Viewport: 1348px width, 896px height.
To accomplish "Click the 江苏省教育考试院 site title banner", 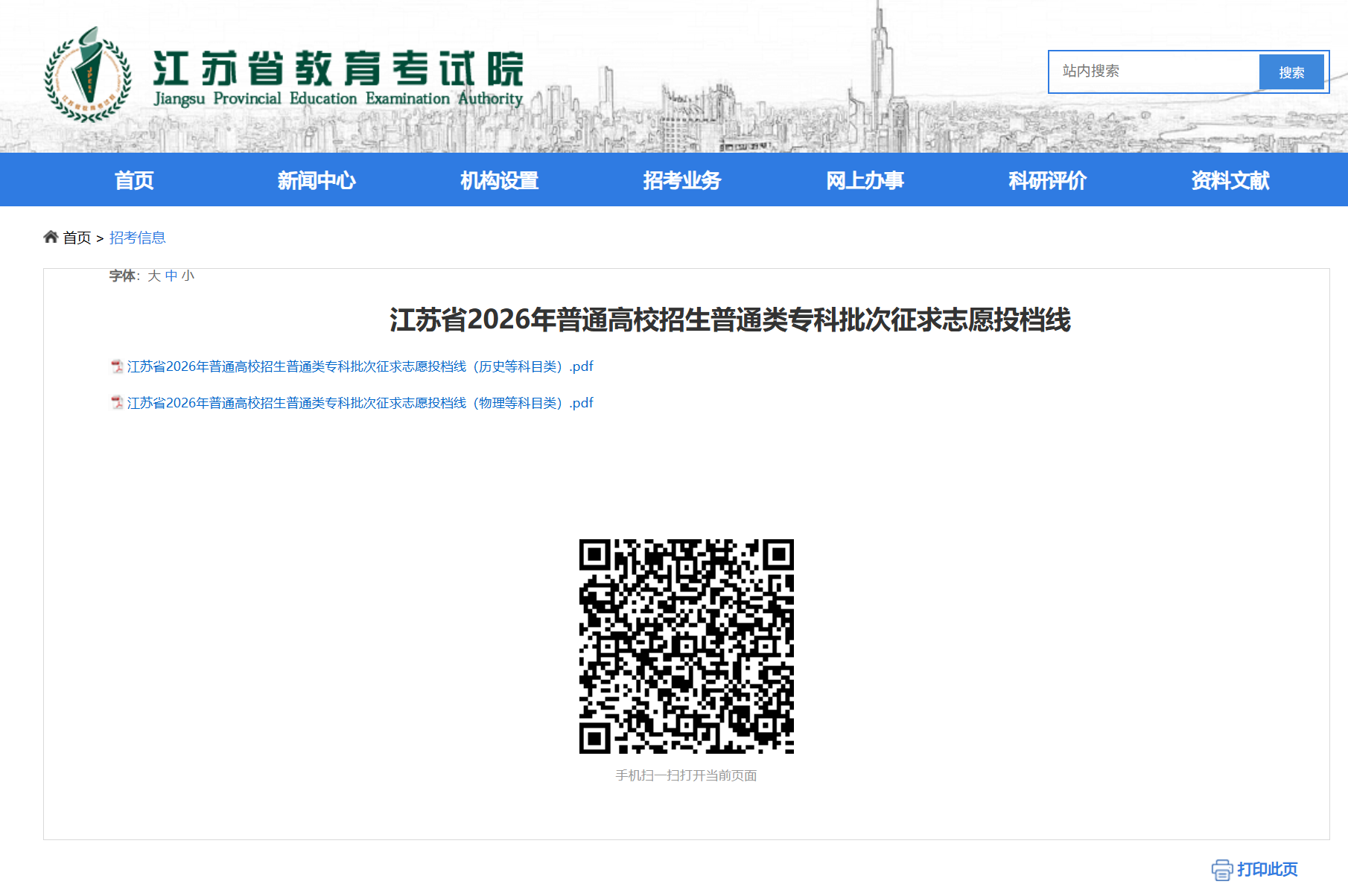I will pyautogui.click(x=339, y=69).
